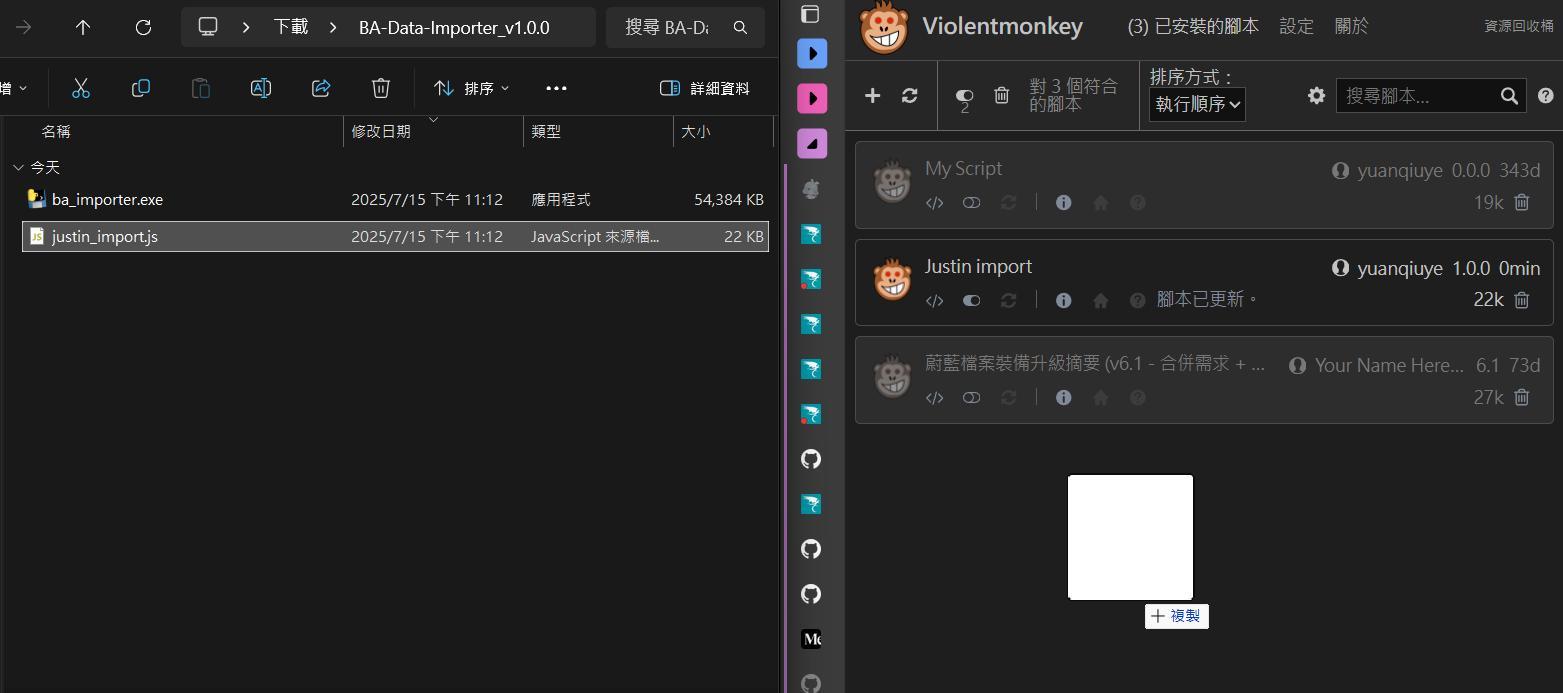Delete My Script using its trash icon

coord(1521,202)
